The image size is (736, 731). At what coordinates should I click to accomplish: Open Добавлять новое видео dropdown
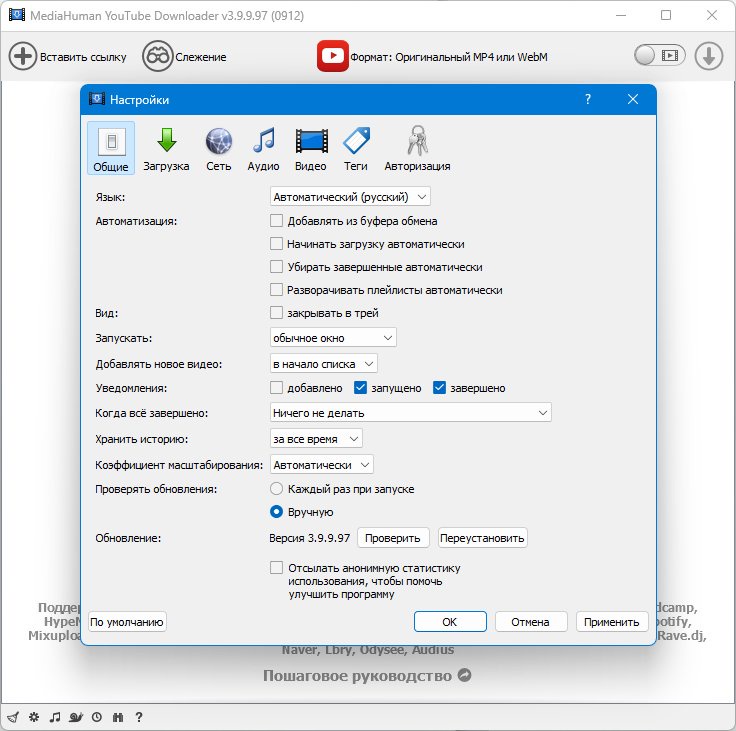323,364
